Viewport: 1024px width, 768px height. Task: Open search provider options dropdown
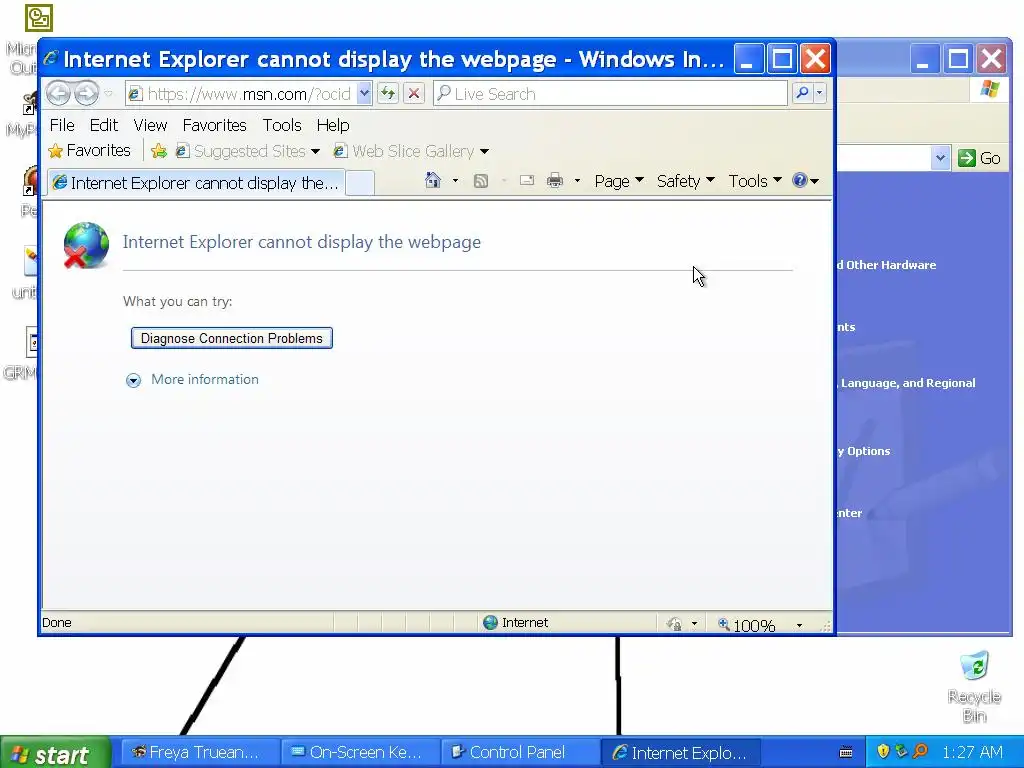(820, 94)
